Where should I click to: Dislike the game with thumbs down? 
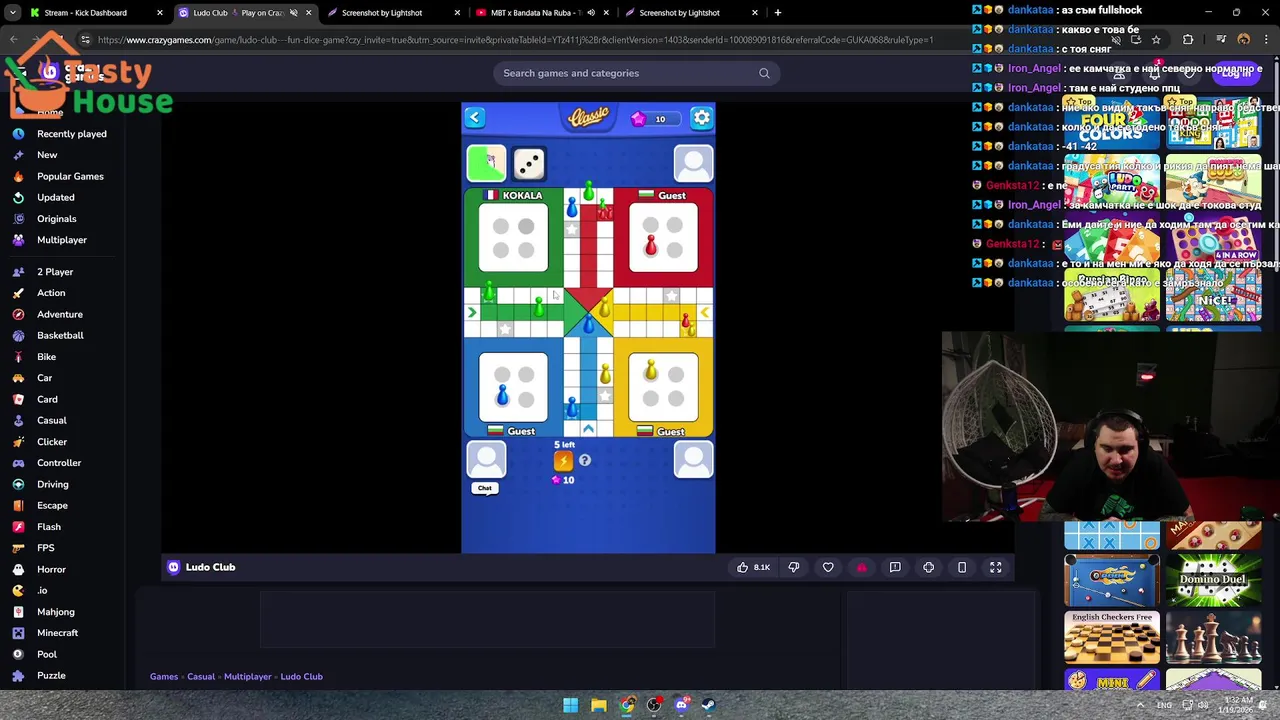794,567
